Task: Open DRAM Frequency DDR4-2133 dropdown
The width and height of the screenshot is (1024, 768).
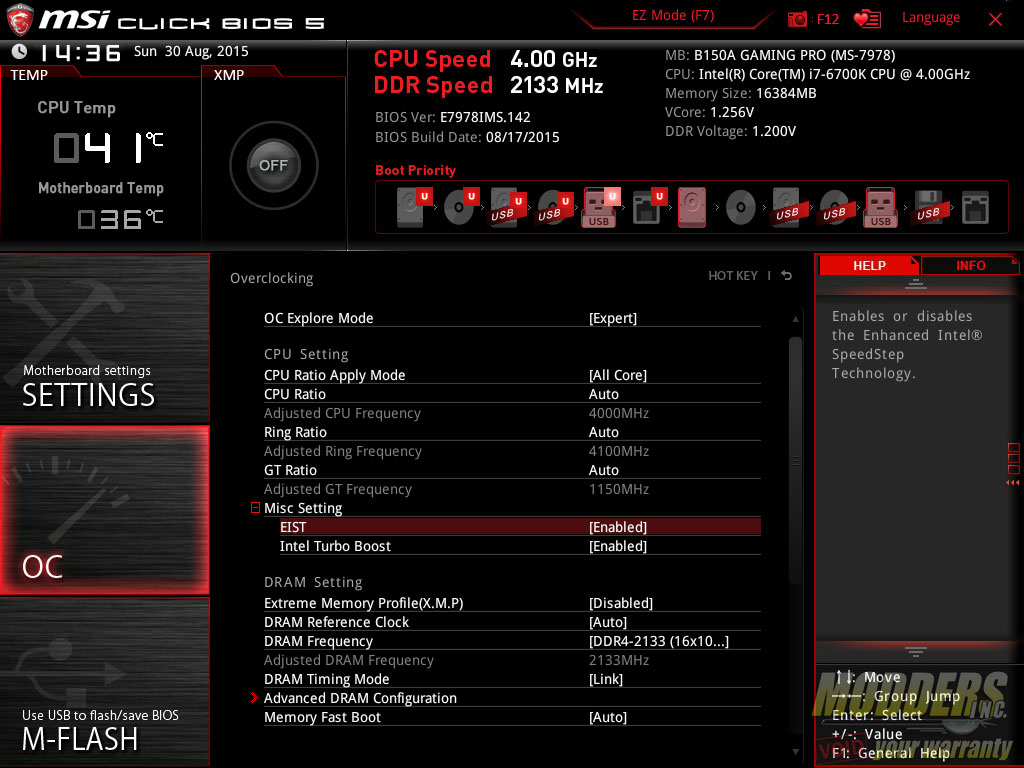Action: pyautogui.click(x=659, y=641)
